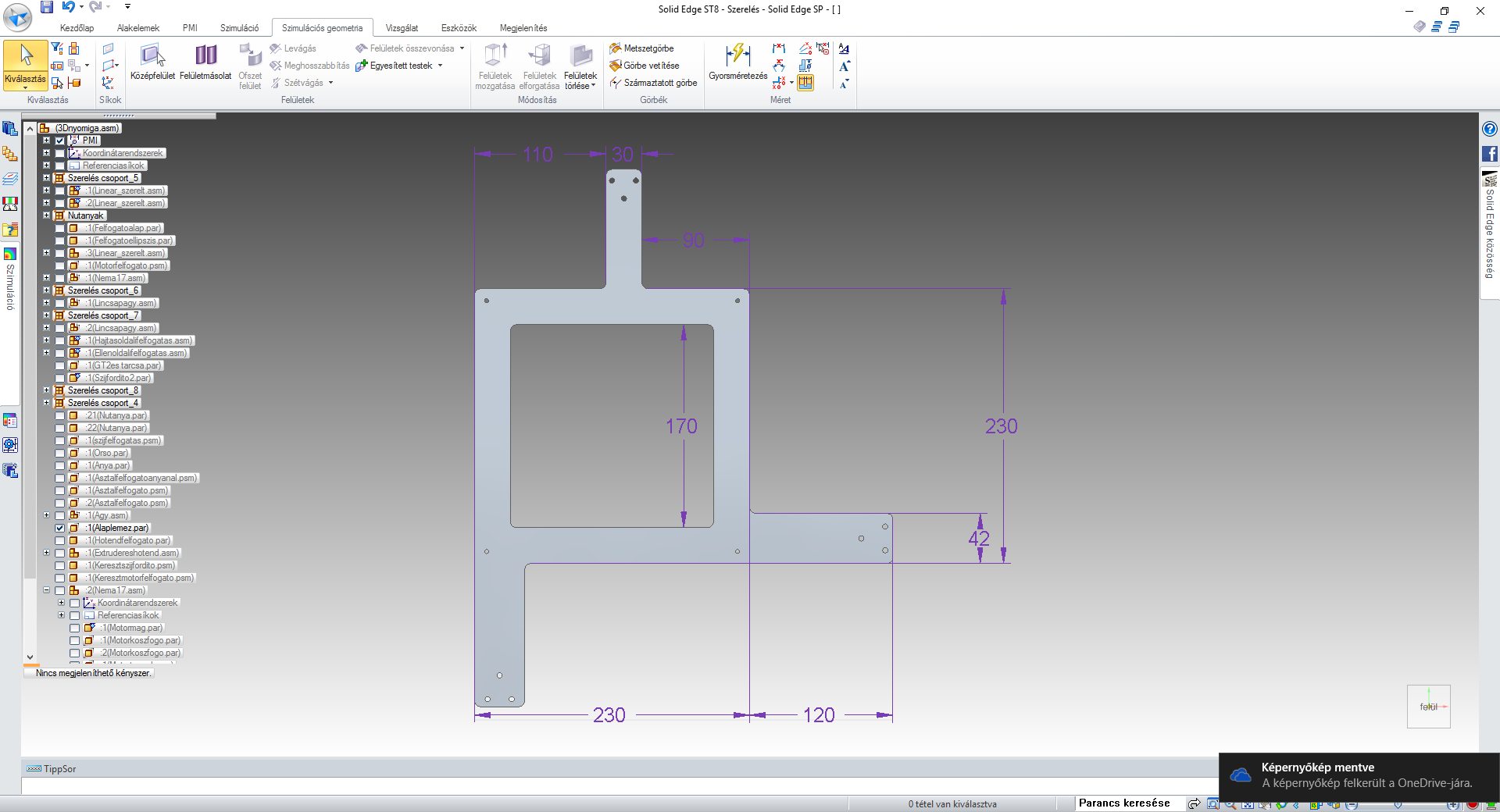The width and height of the screenshot is (1500, 812).
Task: Click the Save icon in quick access toolbar
Action: (x=47, y=7)
